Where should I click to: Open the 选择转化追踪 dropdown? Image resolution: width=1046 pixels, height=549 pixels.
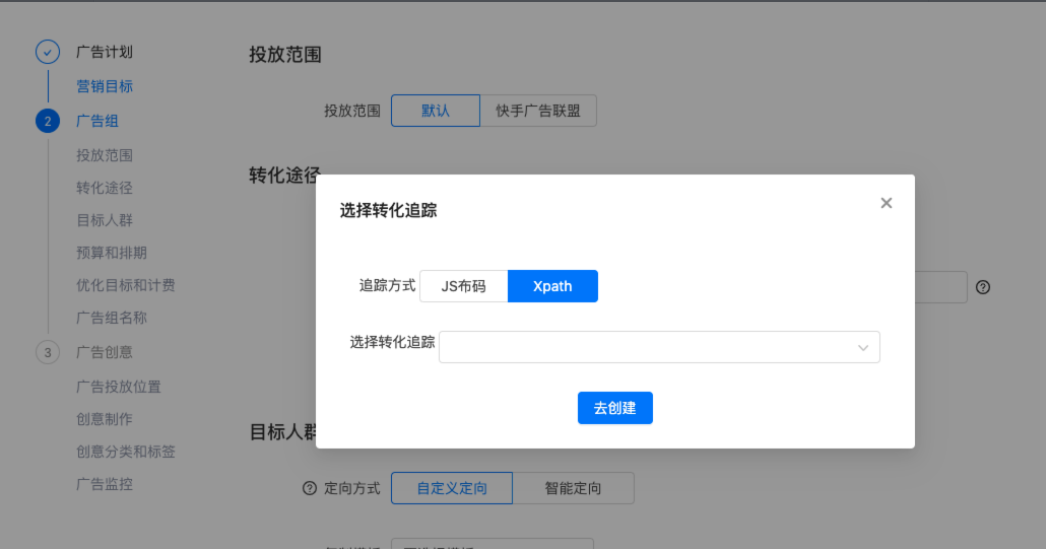pos(659,347)
